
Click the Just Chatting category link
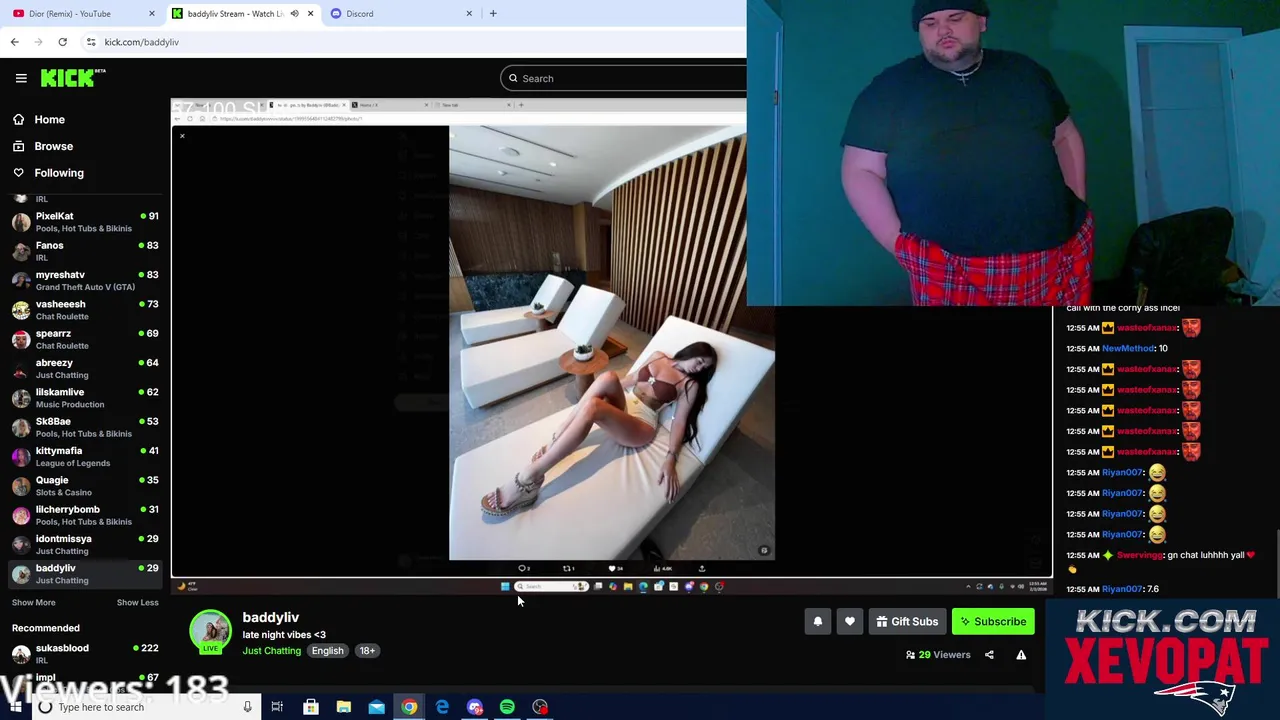271,651
